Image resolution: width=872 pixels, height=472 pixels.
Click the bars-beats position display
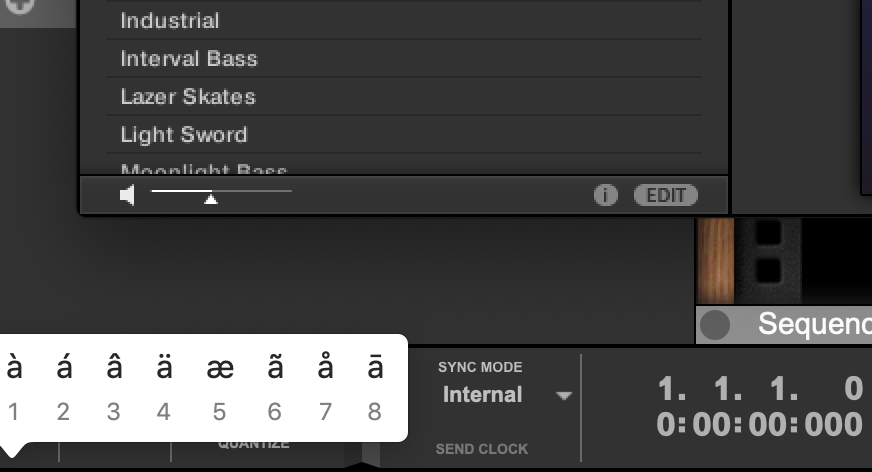click(x=760, y=388)
